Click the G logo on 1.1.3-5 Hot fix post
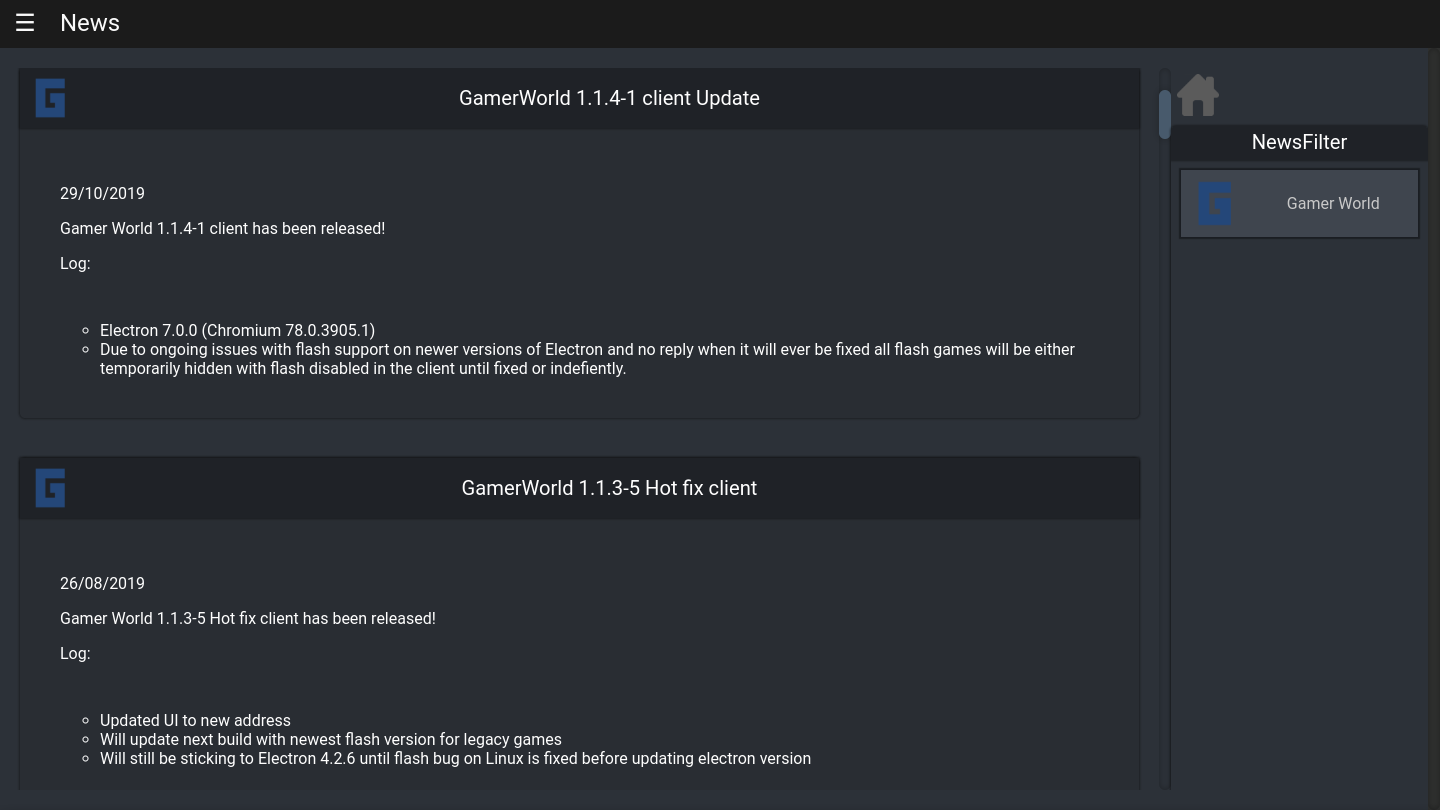Screen dimensions: 1440x810 [x=50, y=488]
